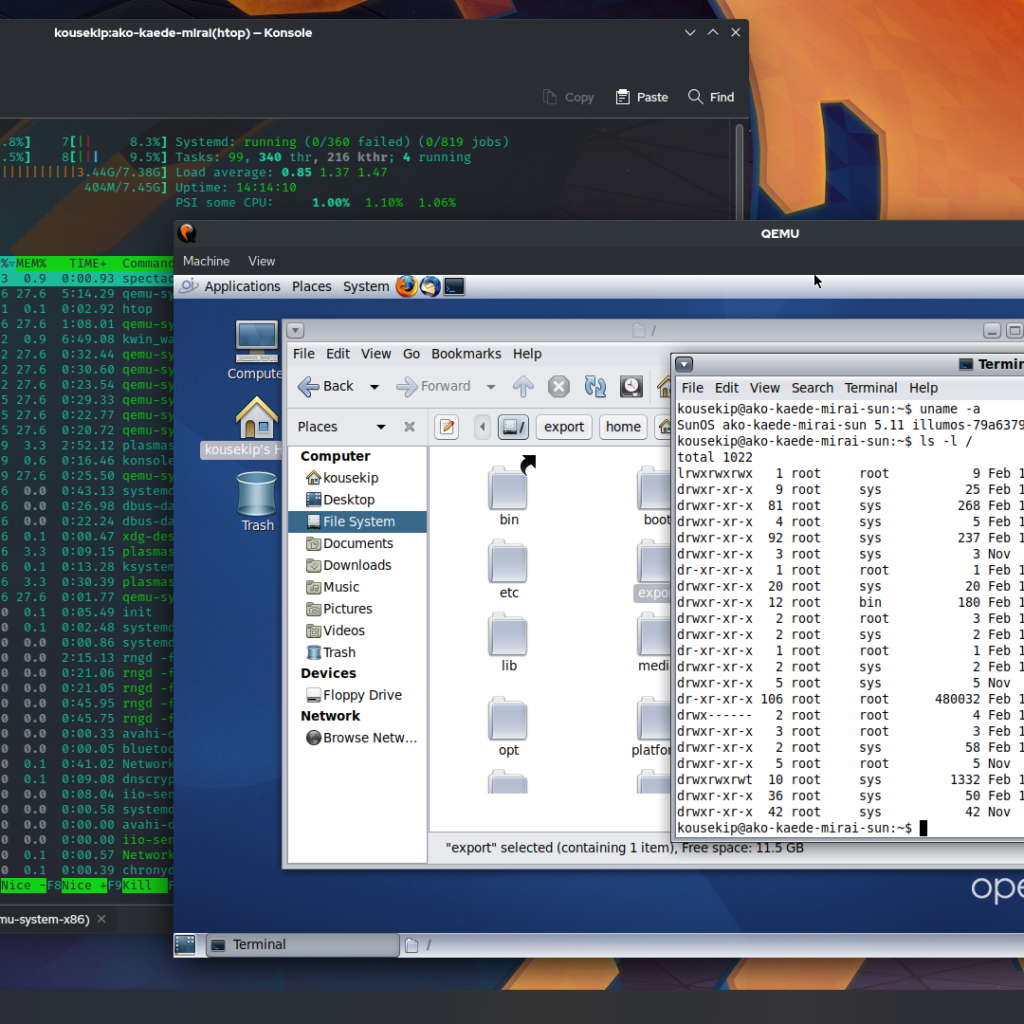Select Browse Network under Network
The image size is (1024, 1024).
tap(357, 738)
